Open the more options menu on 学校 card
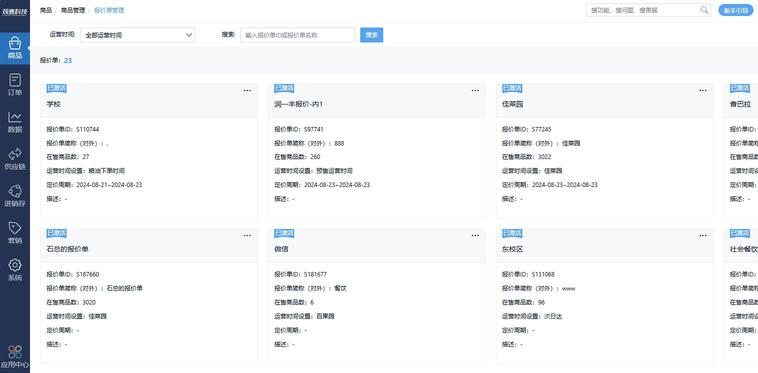This screenshot has height=373, width=758. (x=247, y=90)
